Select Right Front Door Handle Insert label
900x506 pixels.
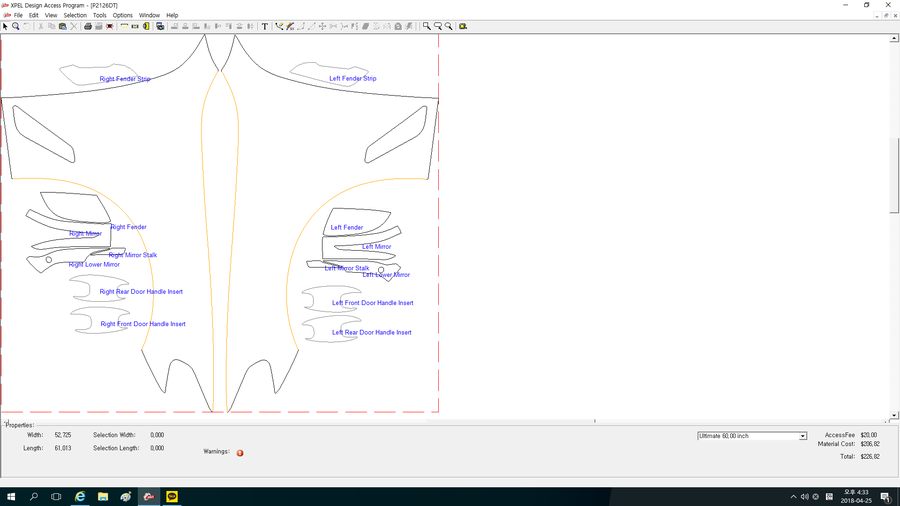tap(143, 324)
